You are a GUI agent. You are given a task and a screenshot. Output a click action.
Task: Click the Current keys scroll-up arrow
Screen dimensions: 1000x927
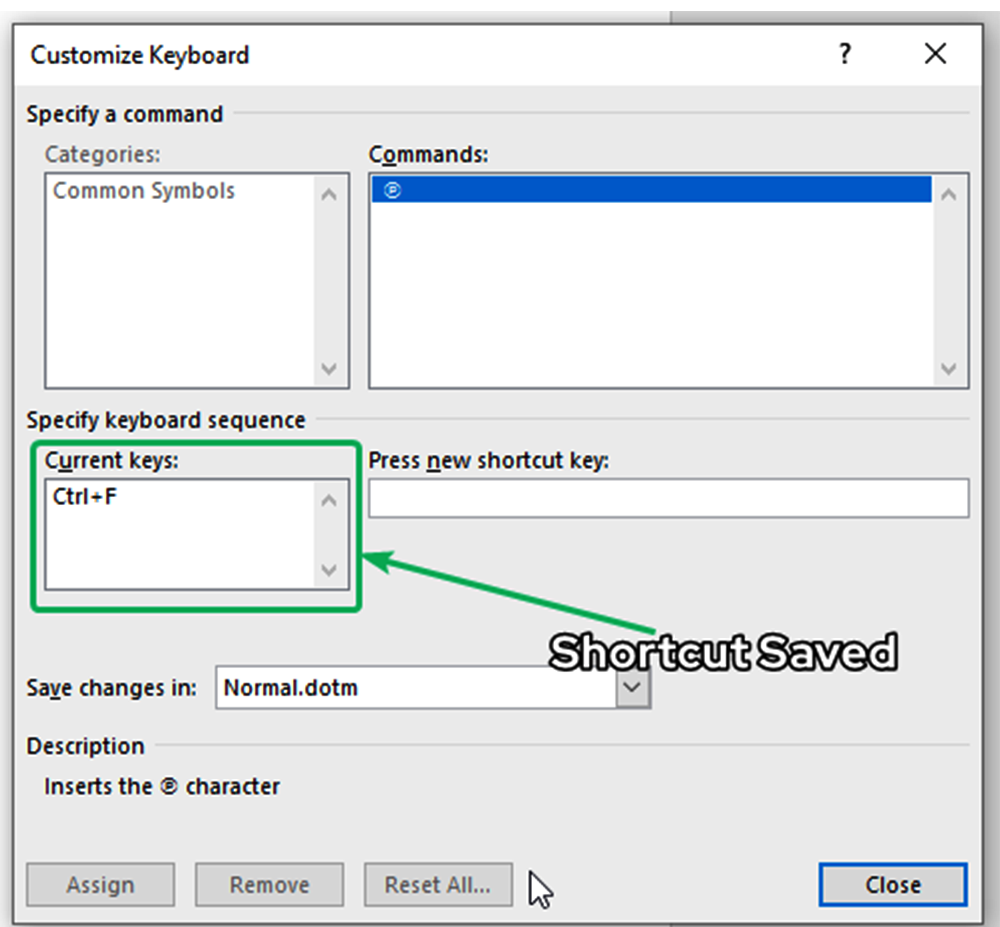coord(330,500)
